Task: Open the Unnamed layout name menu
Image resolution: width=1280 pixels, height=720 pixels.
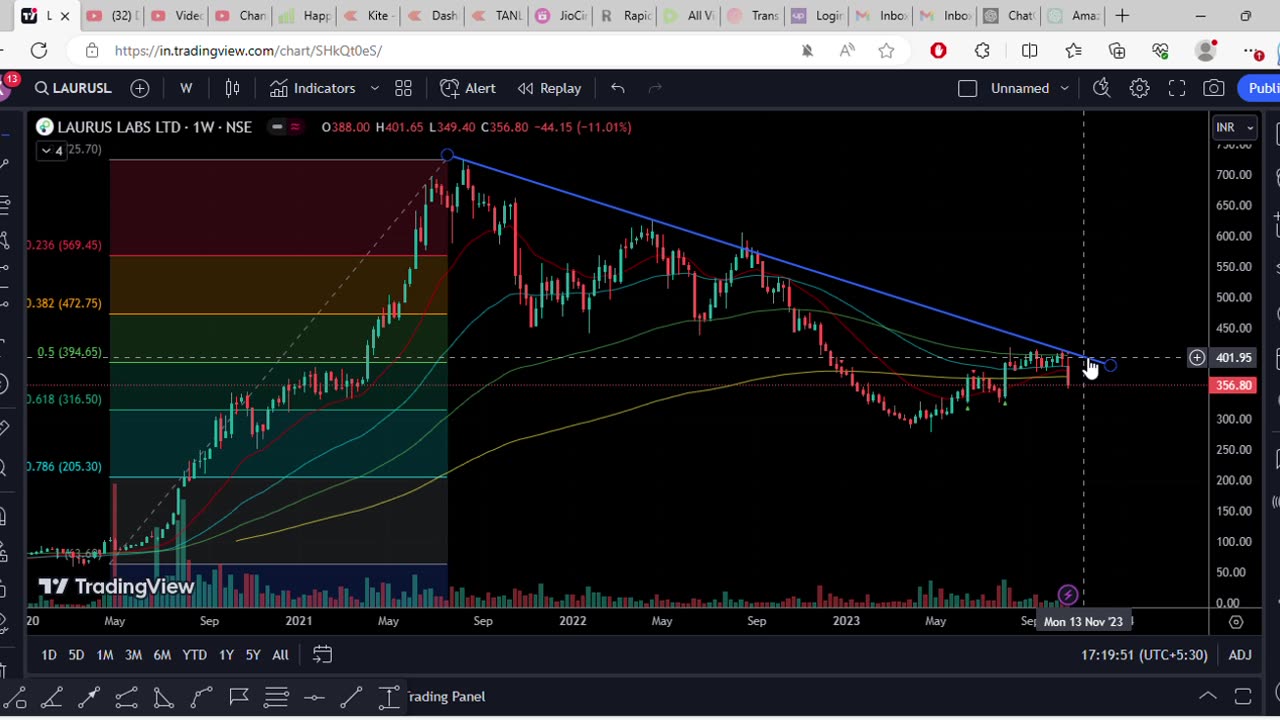Action: tap(1020, 88)
